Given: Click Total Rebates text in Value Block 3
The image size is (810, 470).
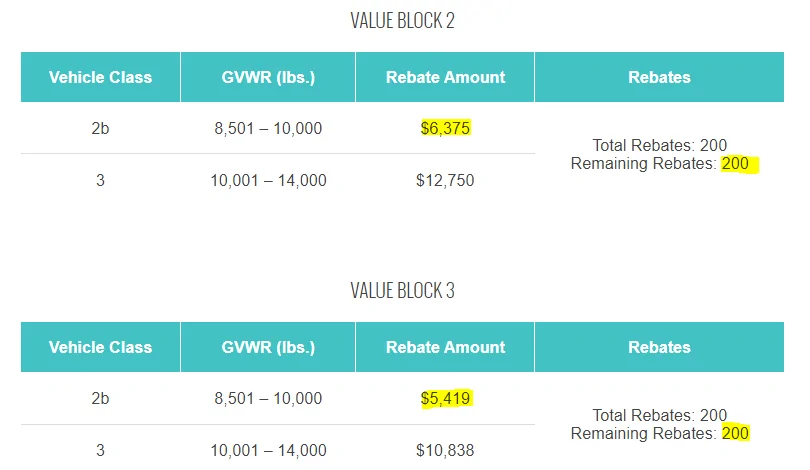Looking at the screenshot, I should coord(659,416).
